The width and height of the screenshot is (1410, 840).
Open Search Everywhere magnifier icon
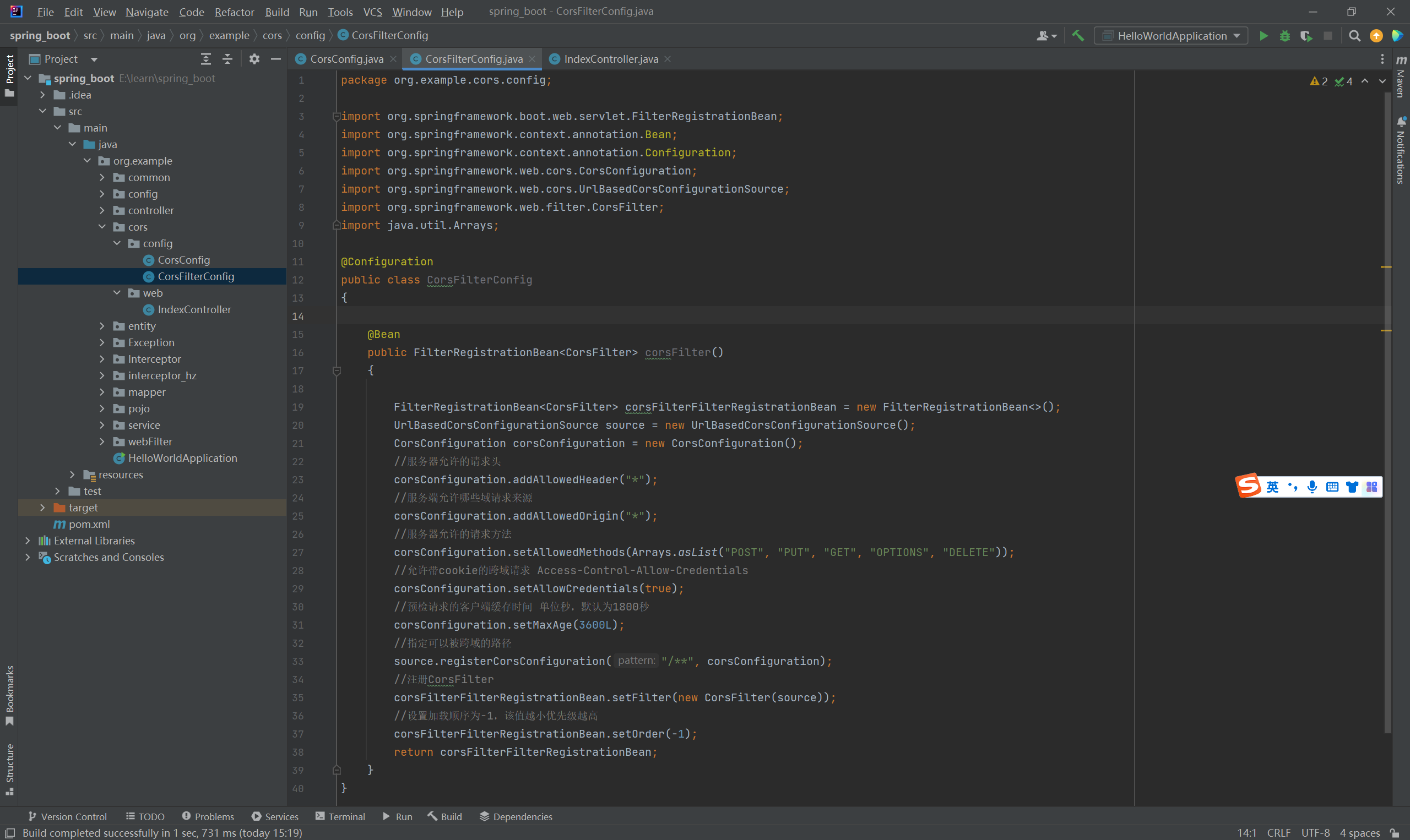pos(1354,36)
